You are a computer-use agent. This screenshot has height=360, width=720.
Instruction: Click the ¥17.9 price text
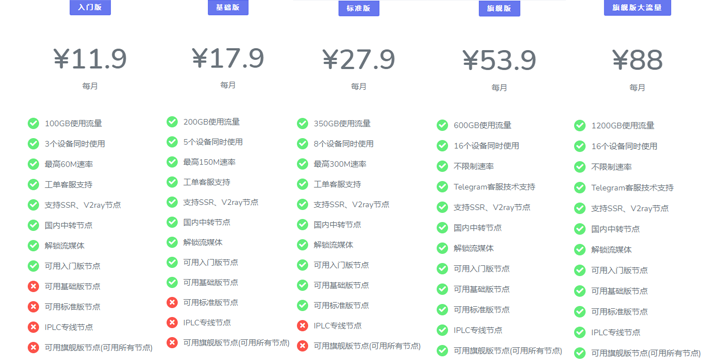coord(228,58)
